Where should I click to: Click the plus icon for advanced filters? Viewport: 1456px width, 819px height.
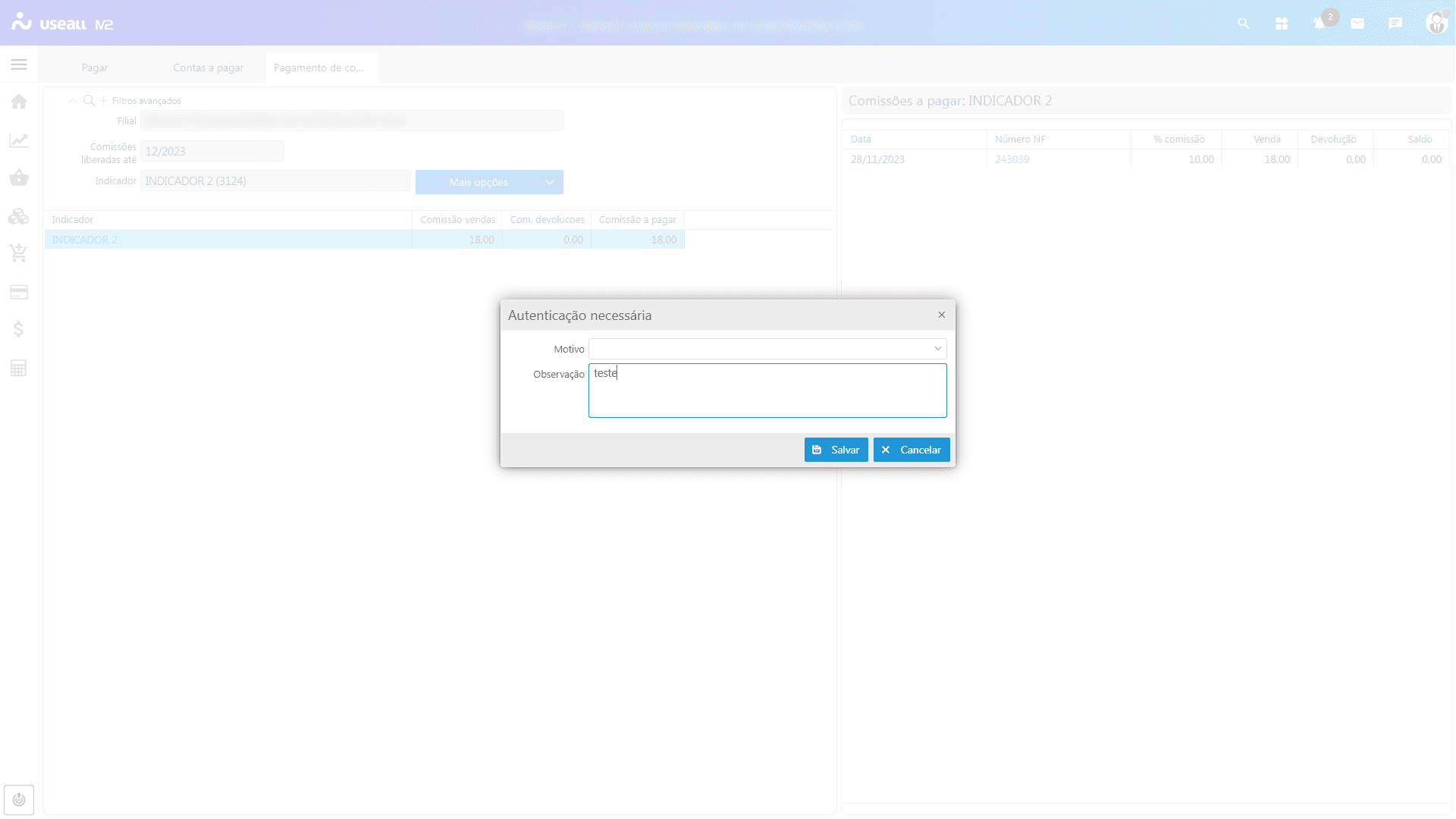104,100
